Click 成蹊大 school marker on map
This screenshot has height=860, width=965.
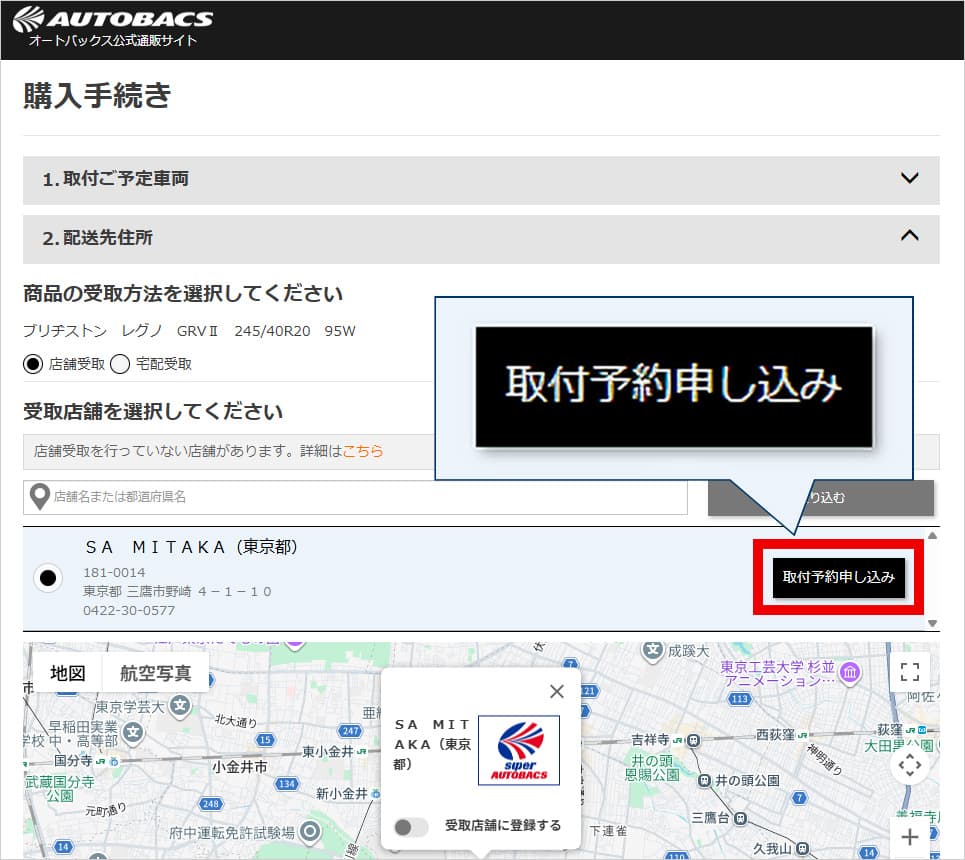pyautogui.click(x=653, y=651)
